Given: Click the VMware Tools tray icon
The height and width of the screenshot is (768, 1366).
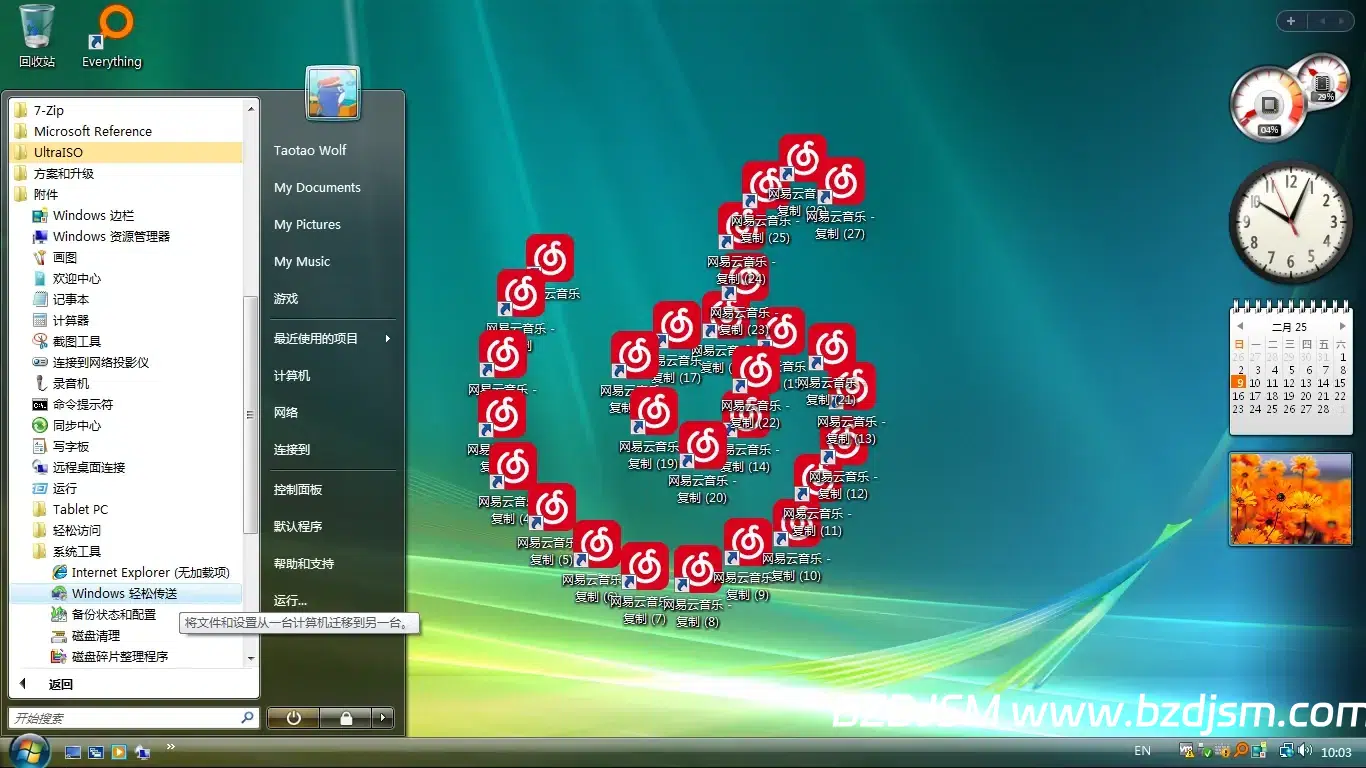Looking at the screenshot, I should [1187, 751].
